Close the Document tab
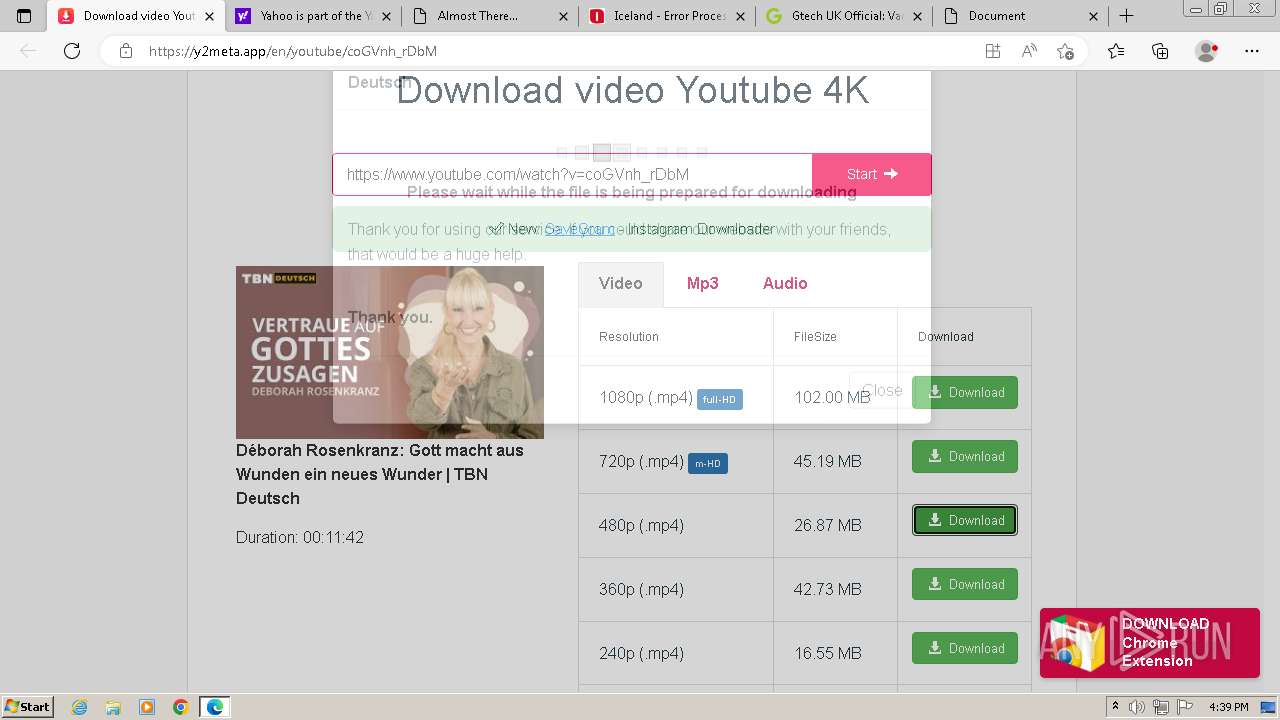 pos(1093,16)
